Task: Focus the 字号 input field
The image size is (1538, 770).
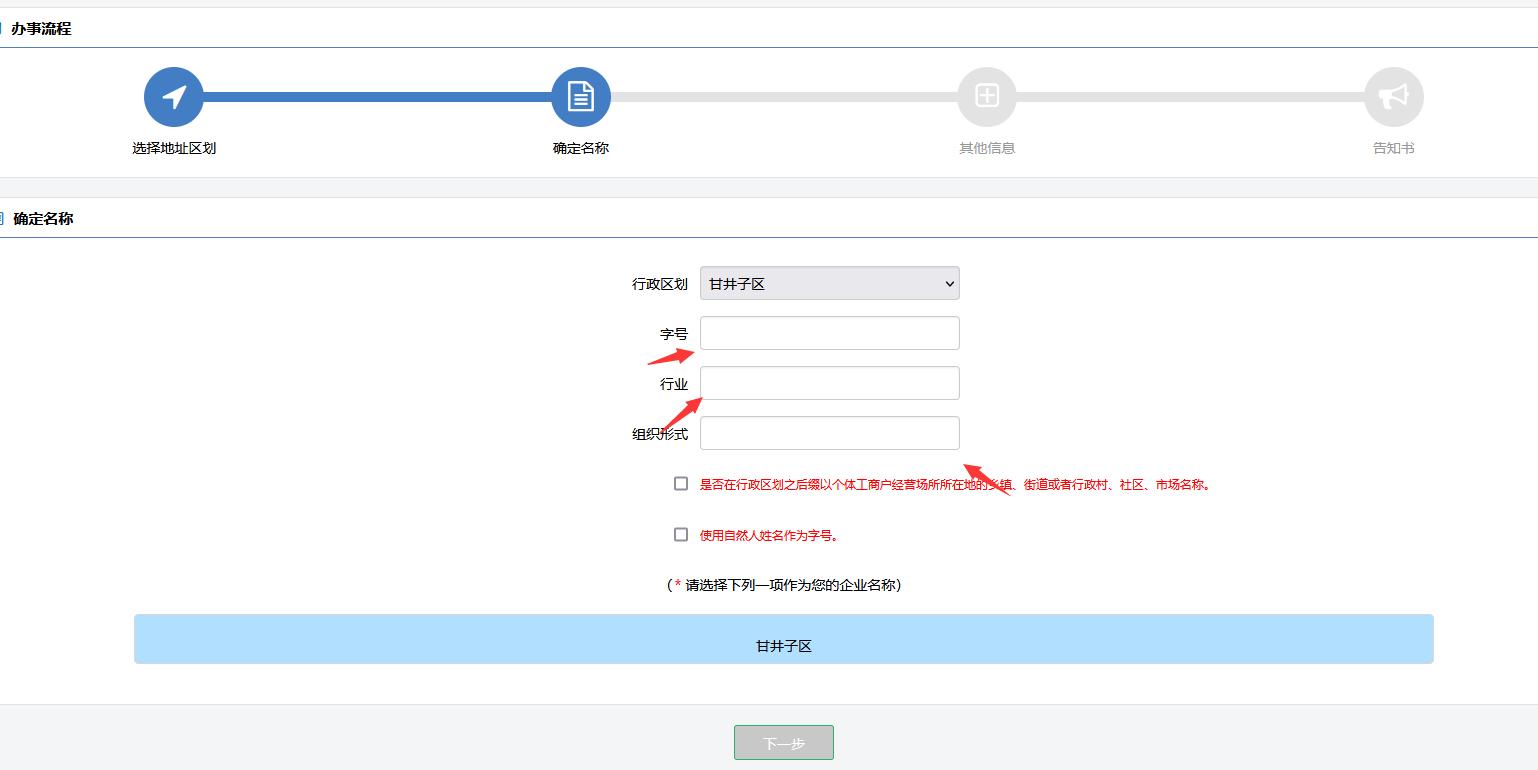Action: click(x=830, y=333)
